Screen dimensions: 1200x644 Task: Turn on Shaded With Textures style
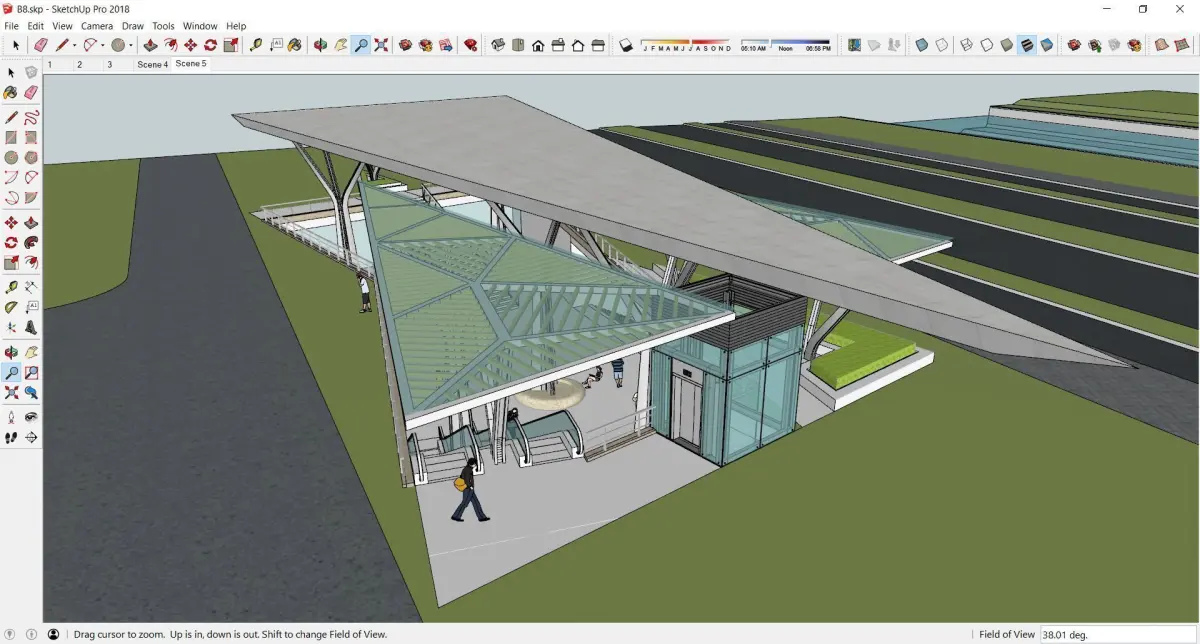tap(1026, 45)
